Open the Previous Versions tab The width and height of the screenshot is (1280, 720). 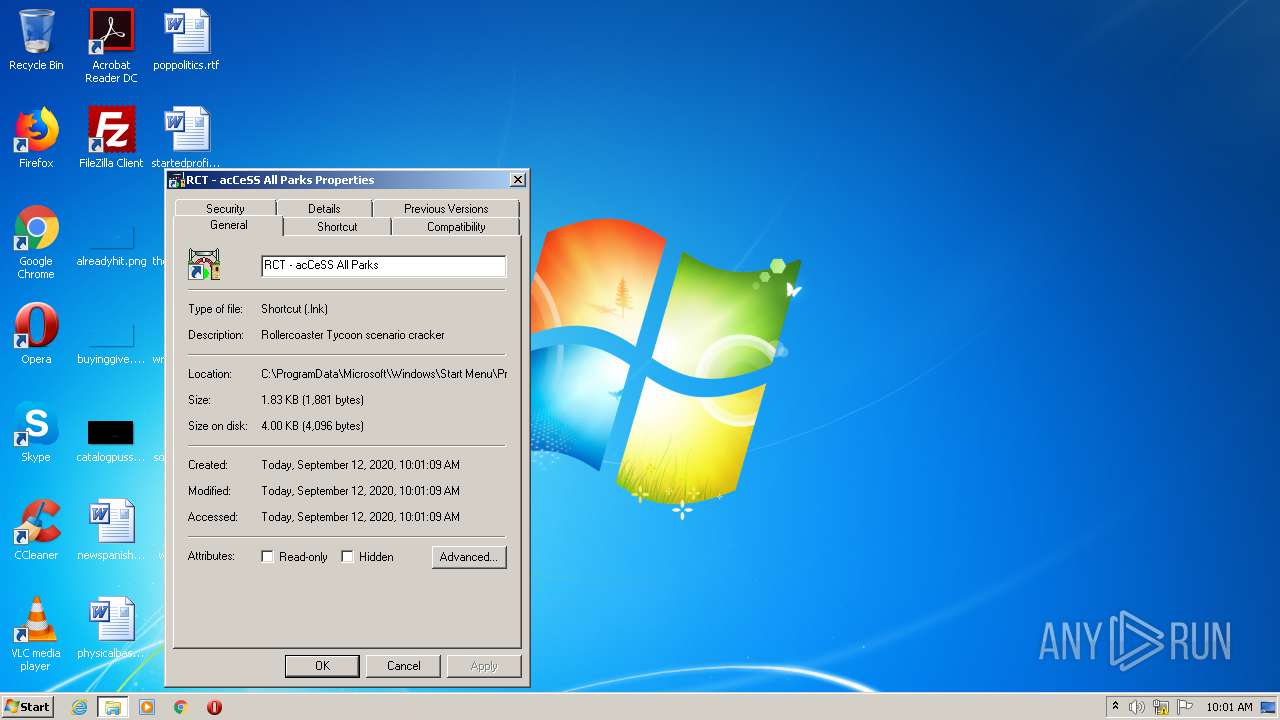pyautogui.click(x=446, y=208)
